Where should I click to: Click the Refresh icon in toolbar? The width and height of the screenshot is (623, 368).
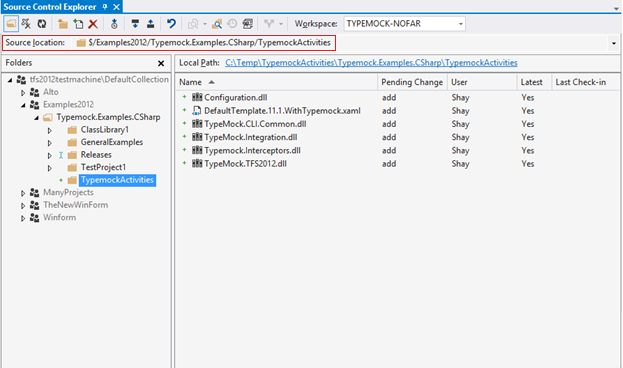(42, 24)
